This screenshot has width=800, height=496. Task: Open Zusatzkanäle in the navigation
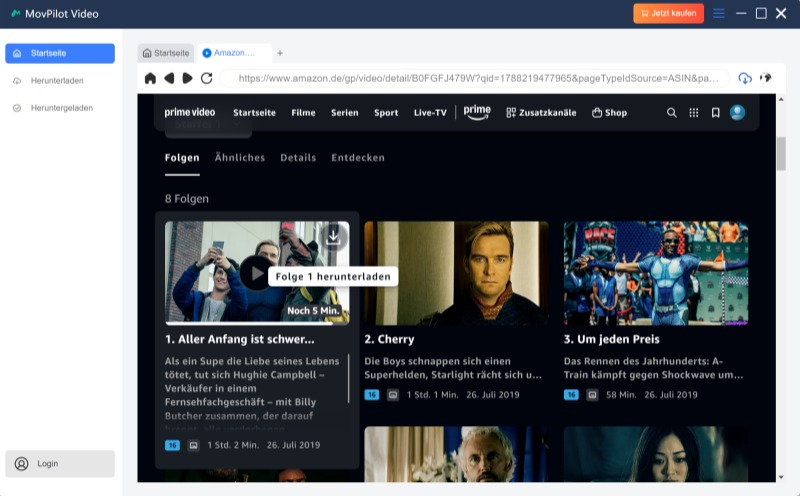[541, 112]
